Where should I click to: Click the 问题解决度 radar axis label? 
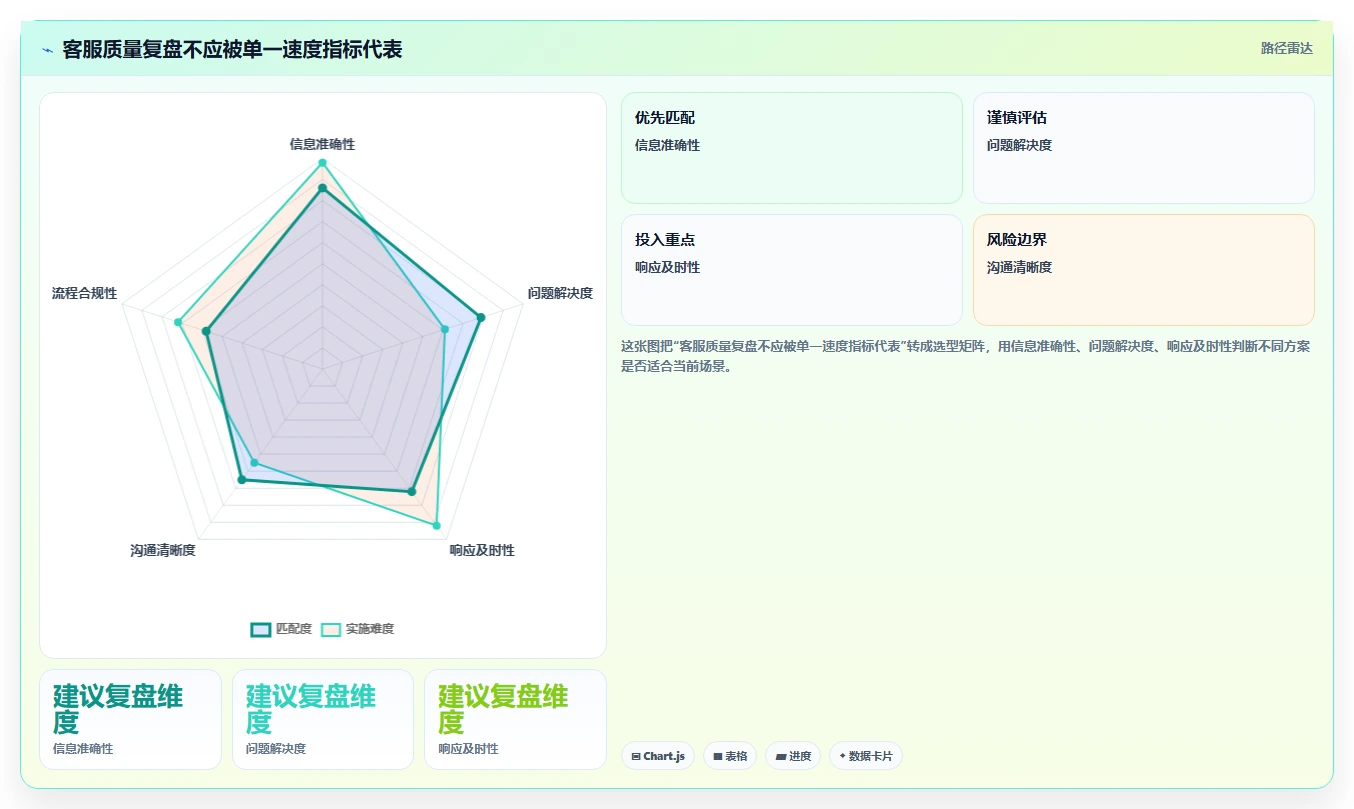pos(560,293)
